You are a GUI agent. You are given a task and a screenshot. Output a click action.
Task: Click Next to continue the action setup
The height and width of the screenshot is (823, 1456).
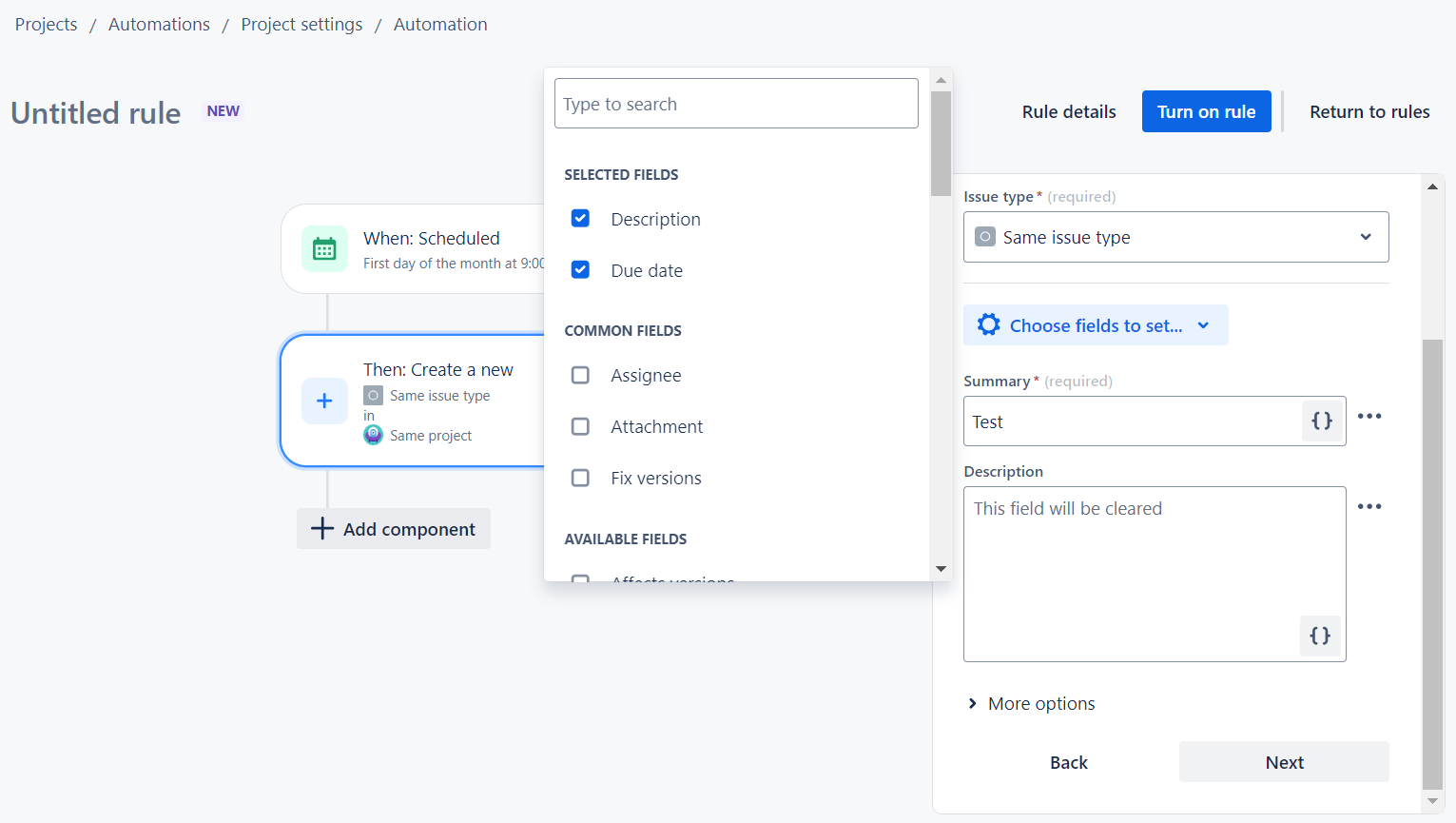(1283, 761)
